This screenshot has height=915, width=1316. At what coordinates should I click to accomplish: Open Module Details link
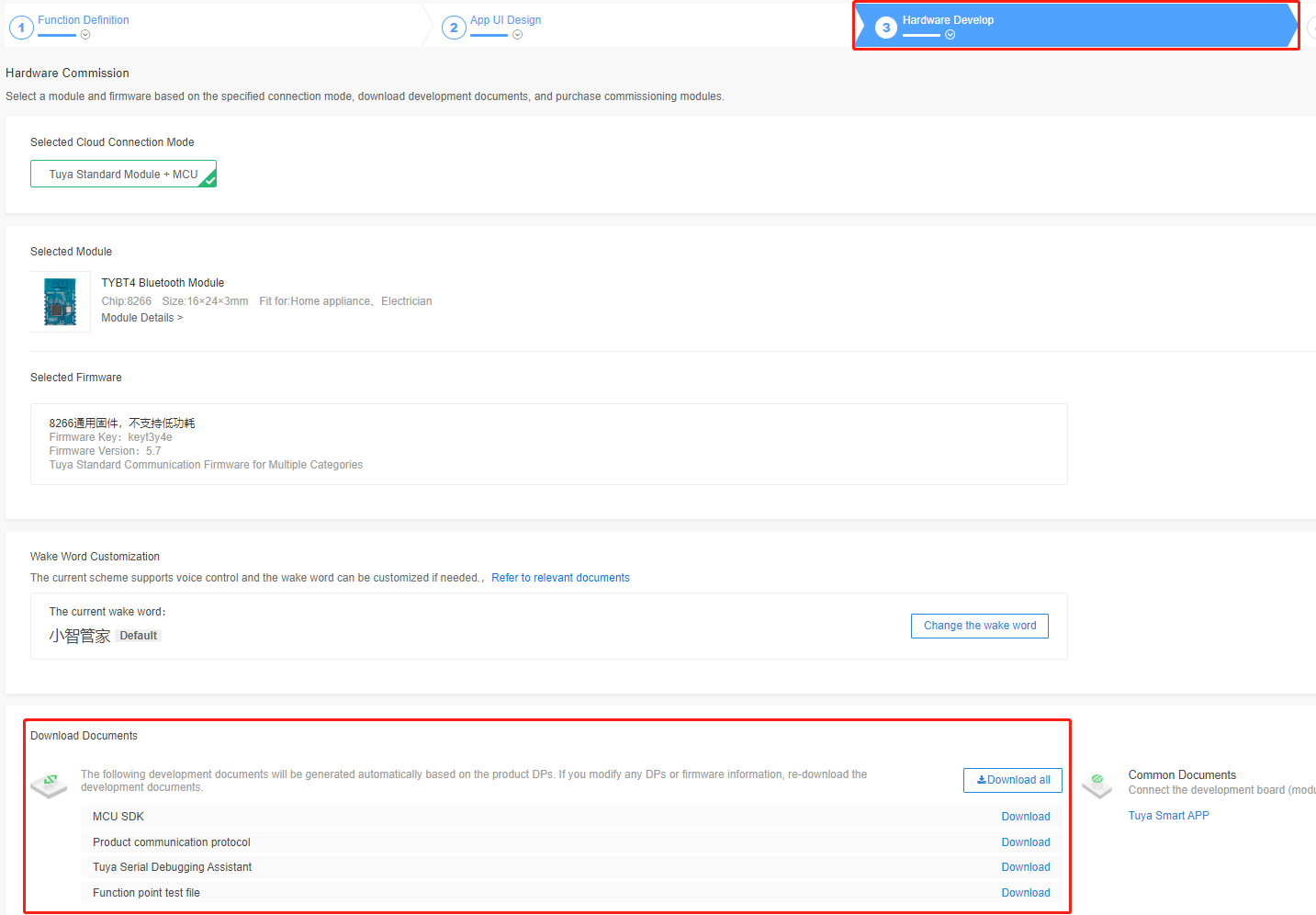tap(141, 318)
